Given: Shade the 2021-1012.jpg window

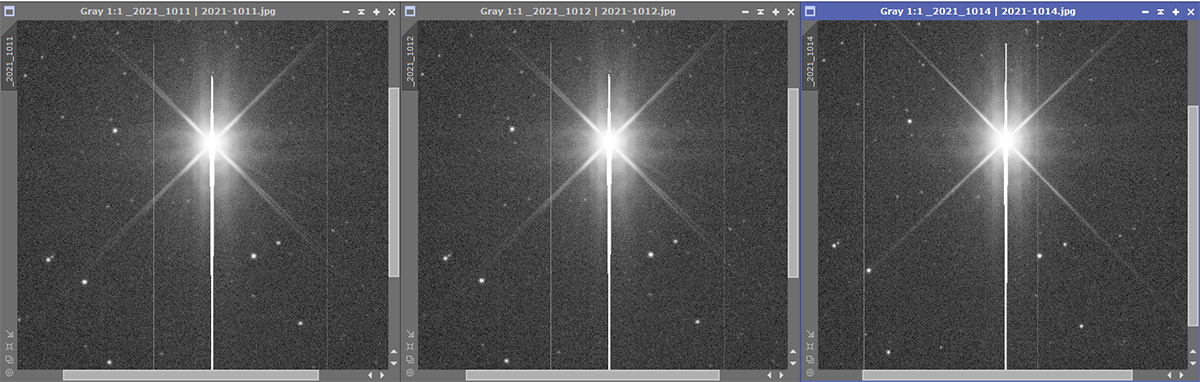Looking at the screenshot, I should click(761, 12).
